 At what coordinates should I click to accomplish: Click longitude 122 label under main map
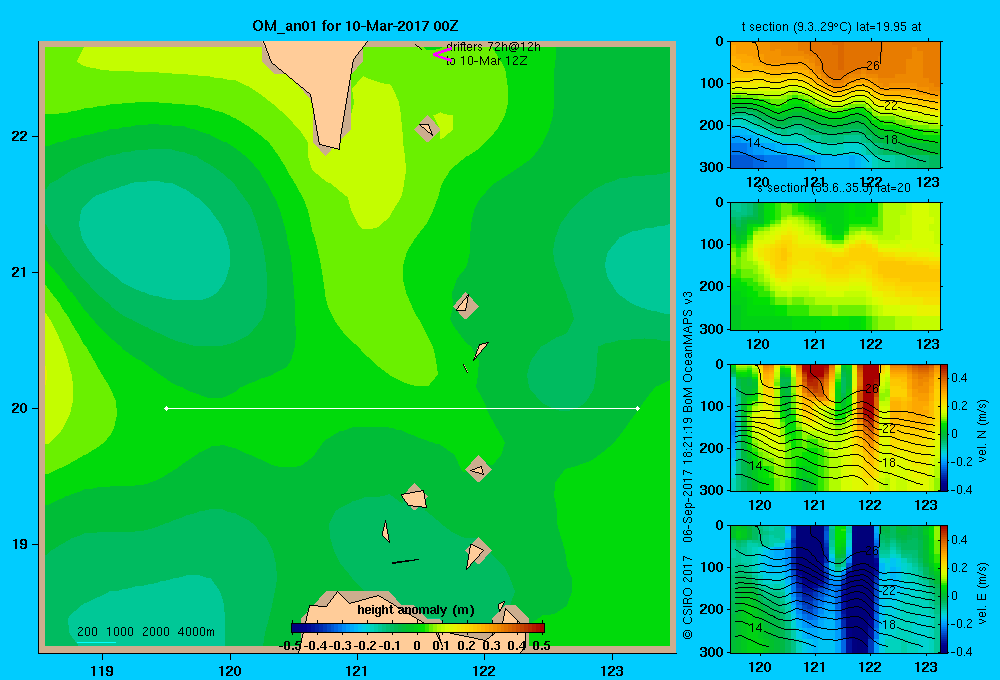point(484,670)
